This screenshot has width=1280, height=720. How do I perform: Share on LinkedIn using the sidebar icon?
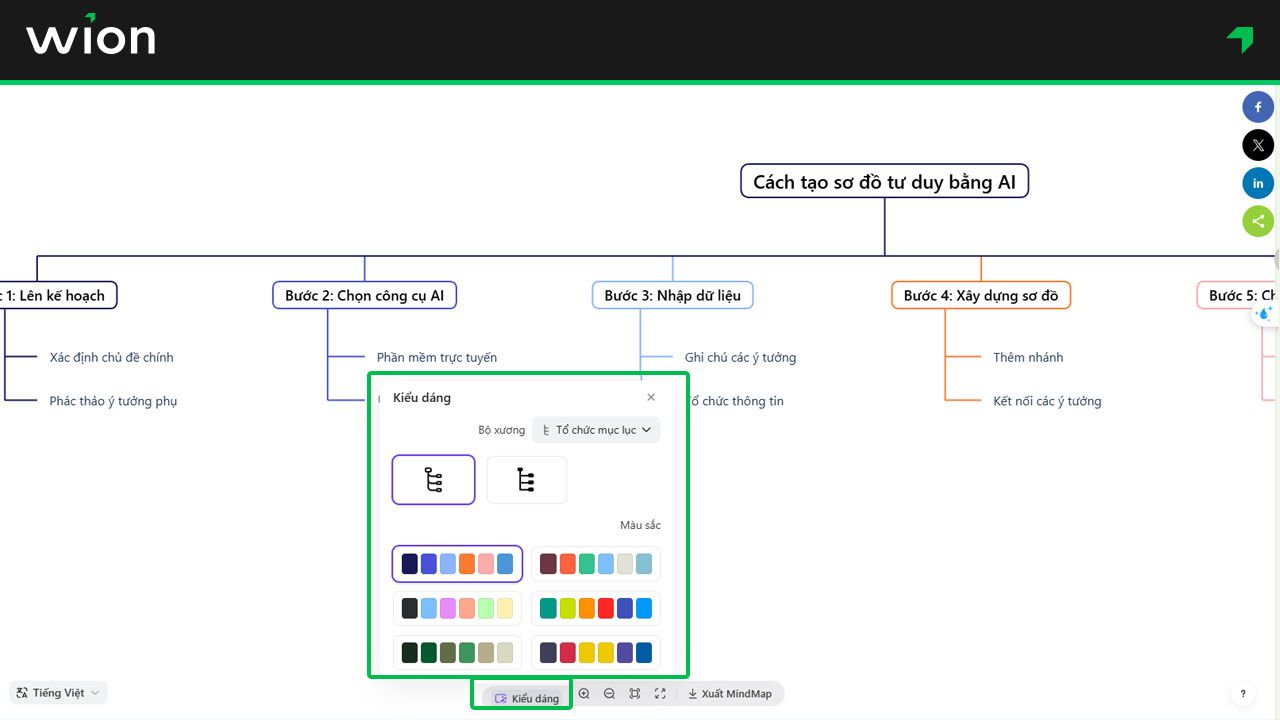click(x=1258, y=183)
